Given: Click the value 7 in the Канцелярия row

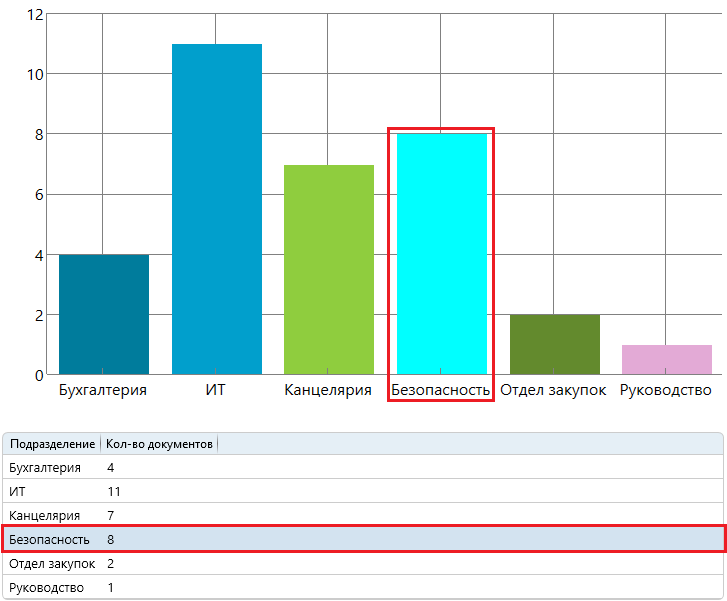Looking at the screenshot, I should [x=110, y=515].
